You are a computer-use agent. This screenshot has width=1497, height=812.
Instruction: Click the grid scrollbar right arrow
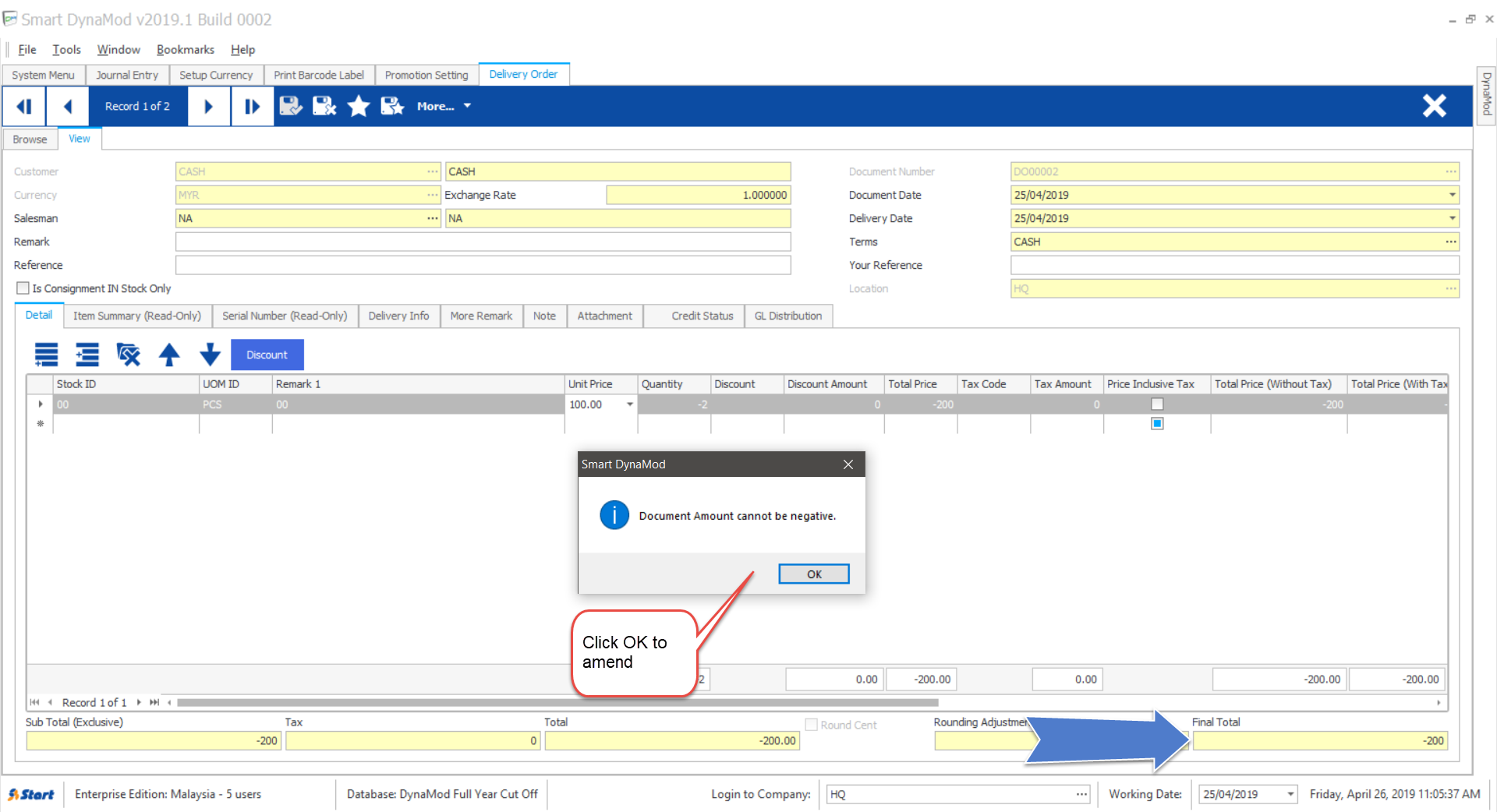pos(1439,702)
